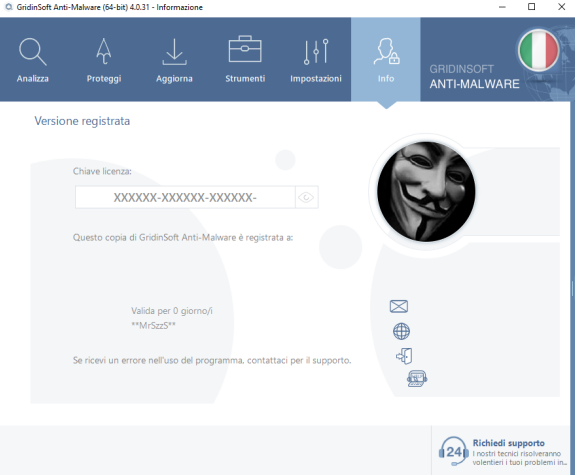Open the Proteggi protection tab
Image resolution: width=575 pixels, height=475 pixels.
pyautogui.click(x=104, y=60)
